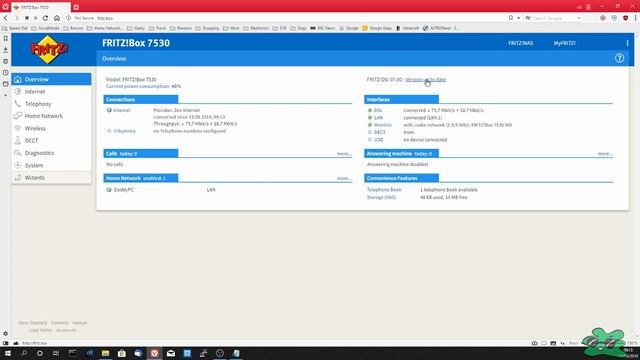Click the Current power consumption link
The width and height of the screenshot is (640, 360).
point(138,86)
